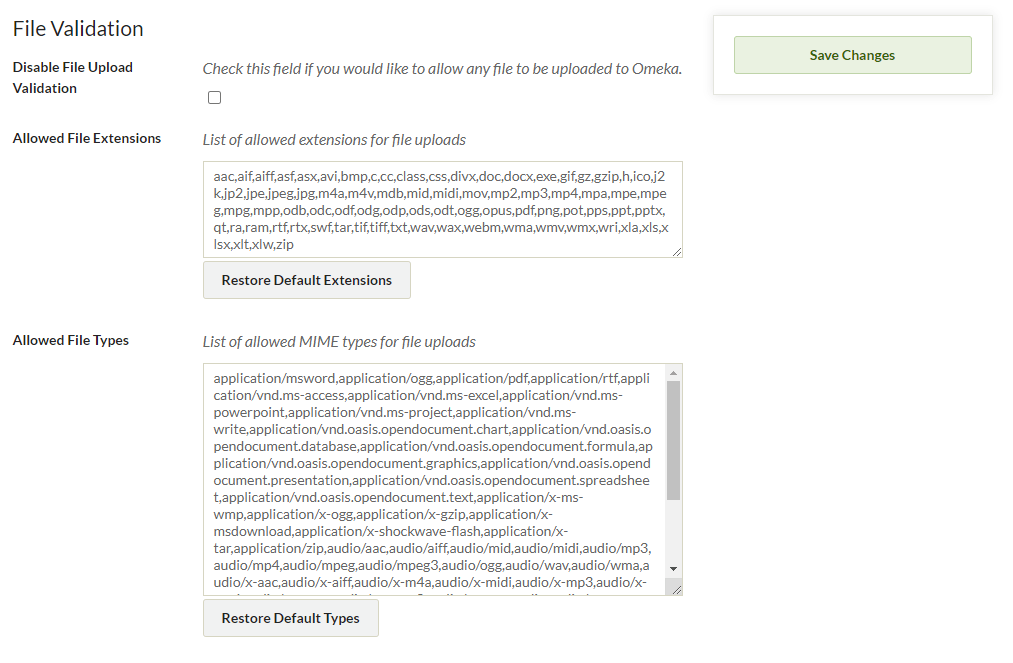Screen dimensions: 1013x663
Task: Click scroll up arrow in MIME types box
Action: click(673, 371)
